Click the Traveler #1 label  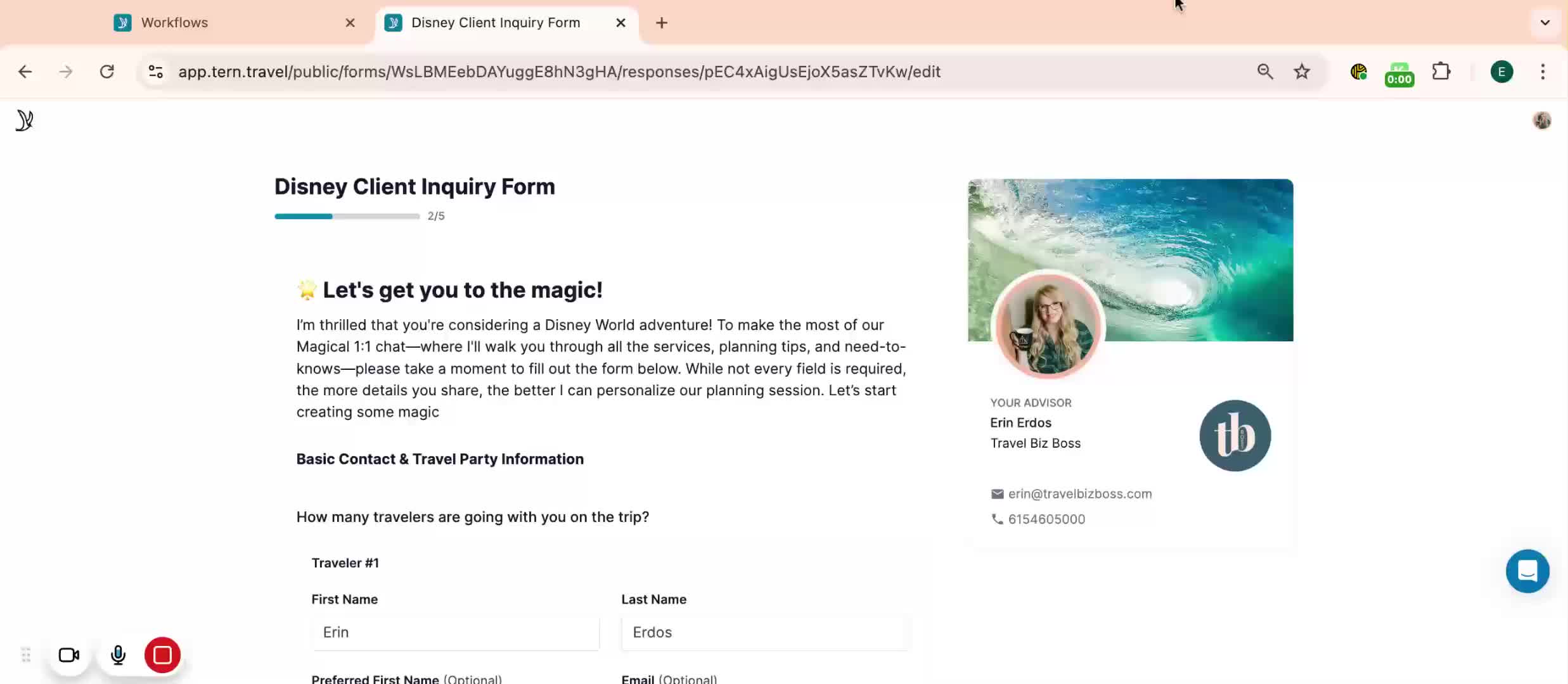pos(345,563)
